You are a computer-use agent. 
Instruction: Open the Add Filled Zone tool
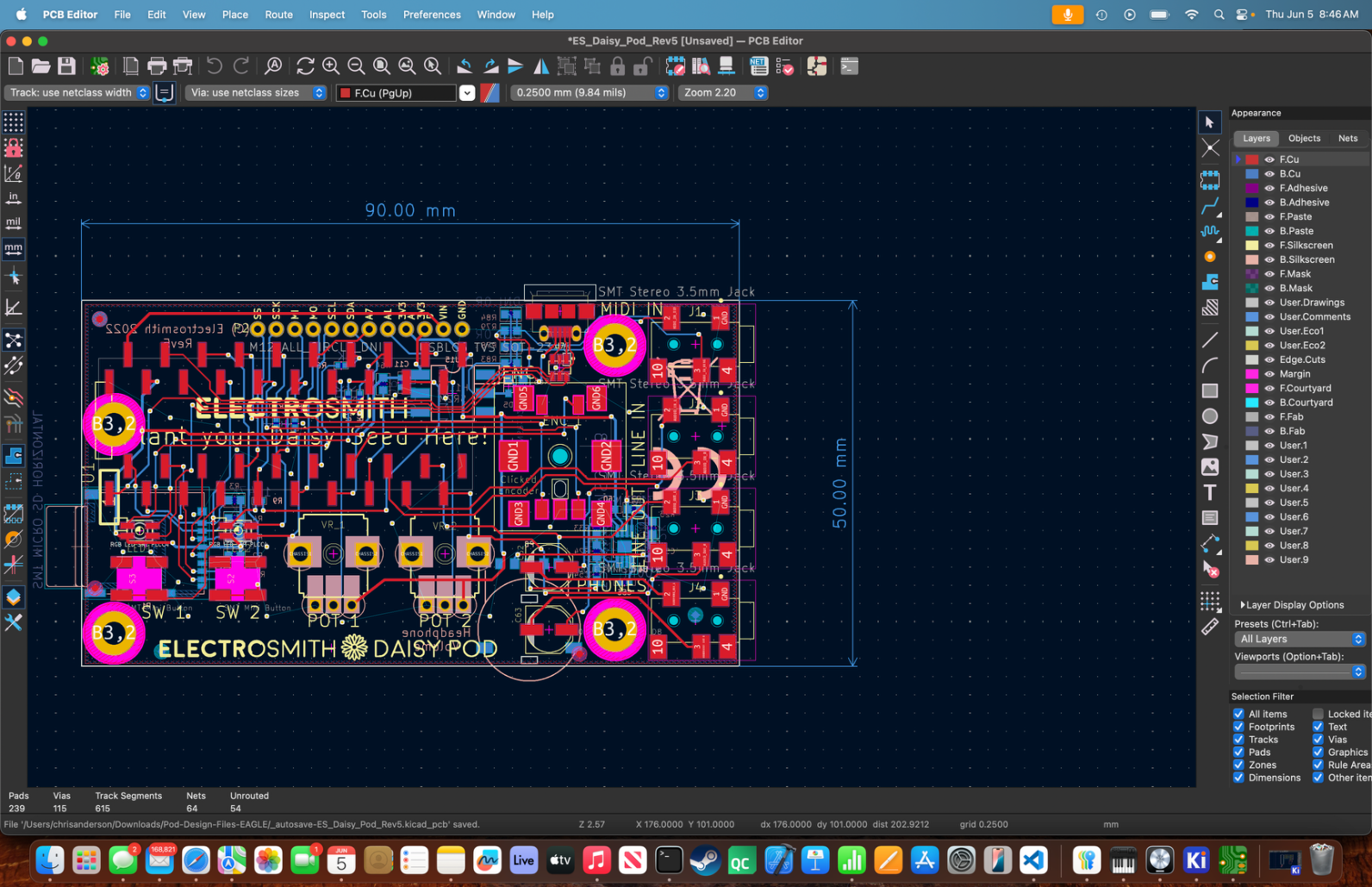click(x=1210, y=282)
